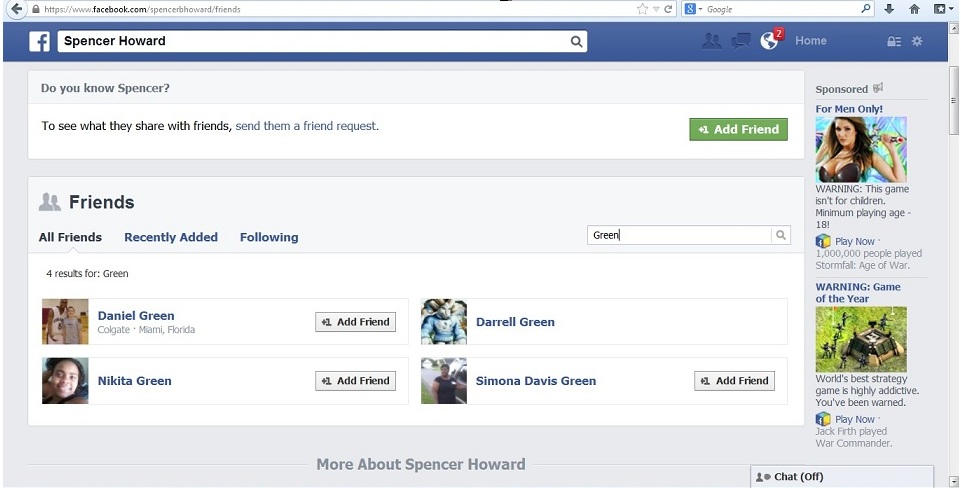Click Simona Davis Green profile photo
Image resolution: width=961 pixels, height=488 pixels.
pyautogui.click(x=444, y=381)
